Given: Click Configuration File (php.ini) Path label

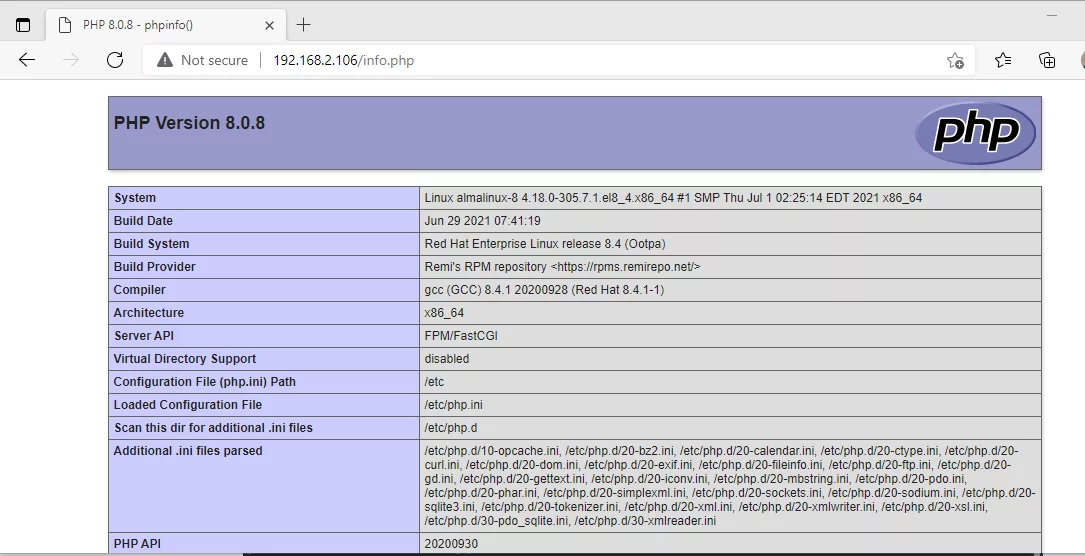Looking at the screenshot, I should (205, 382).
